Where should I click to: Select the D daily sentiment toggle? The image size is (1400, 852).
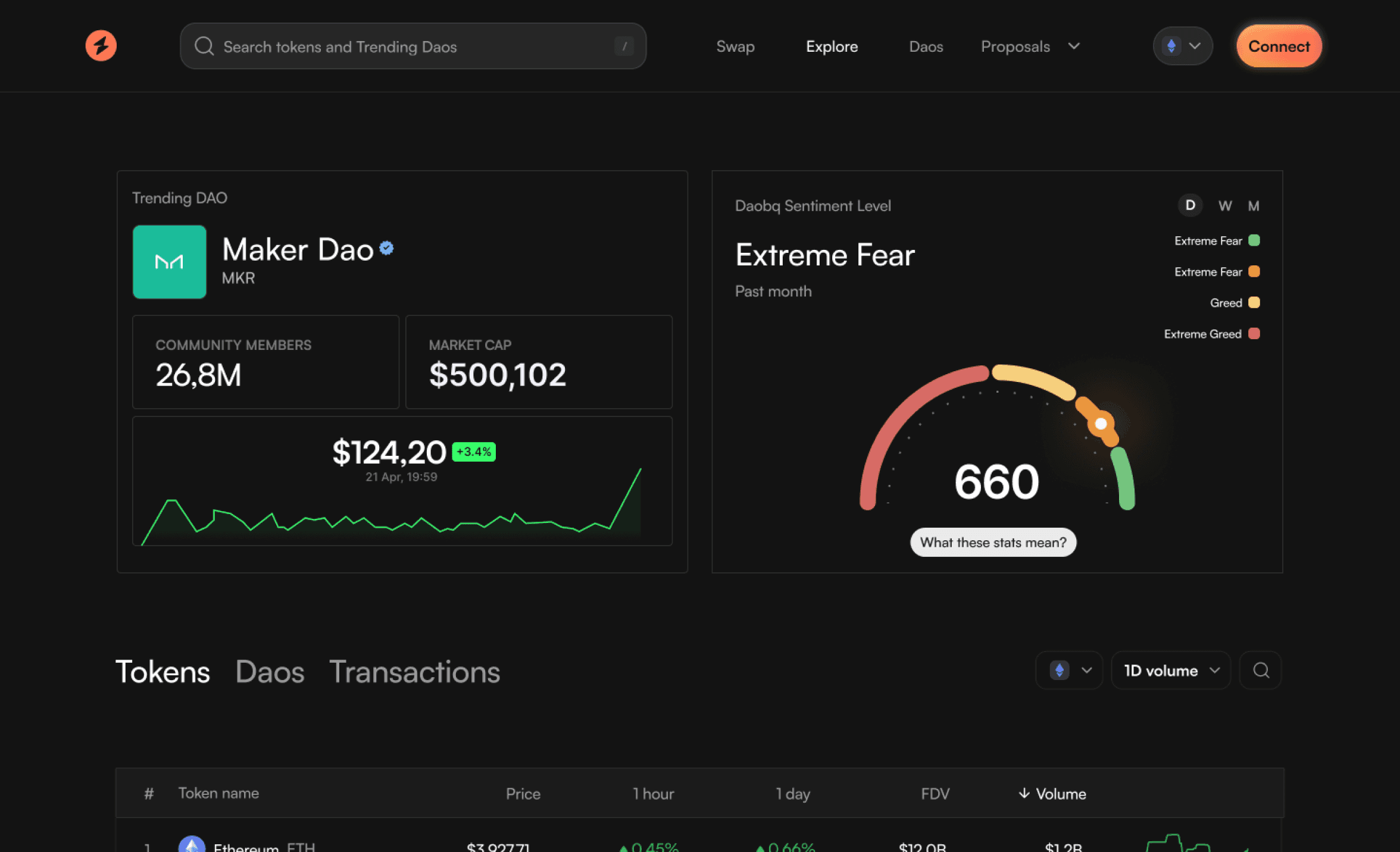pos(1190,205)
